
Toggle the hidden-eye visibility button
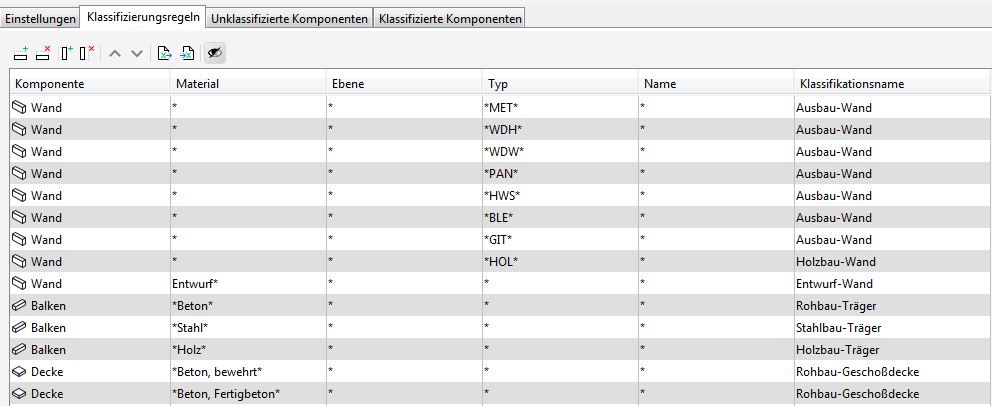[215, 53]
